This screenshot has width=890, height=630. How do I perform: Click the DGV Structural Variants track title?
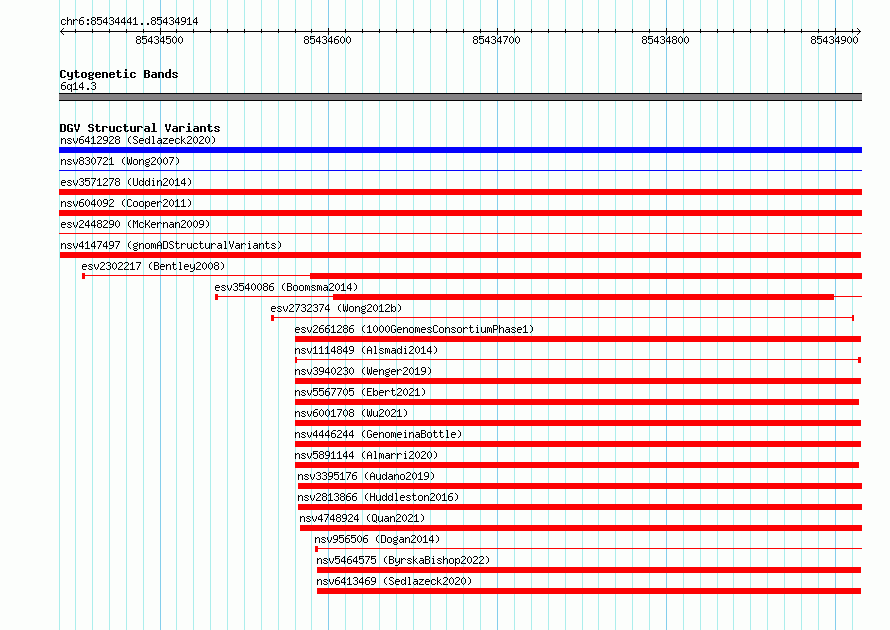click(140, 128)
